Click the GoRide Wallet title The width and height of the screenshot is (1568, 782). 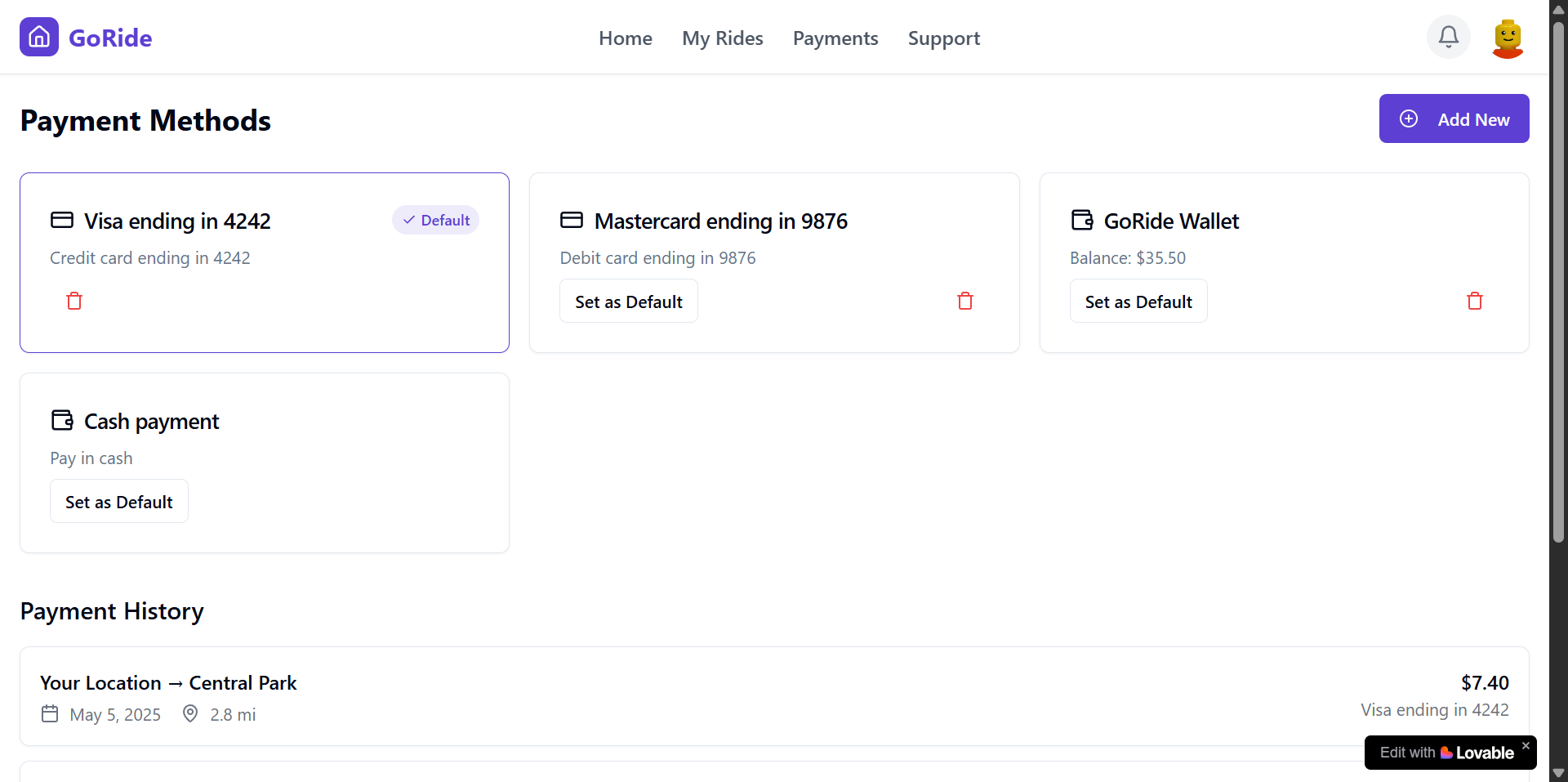[1171, 221]
